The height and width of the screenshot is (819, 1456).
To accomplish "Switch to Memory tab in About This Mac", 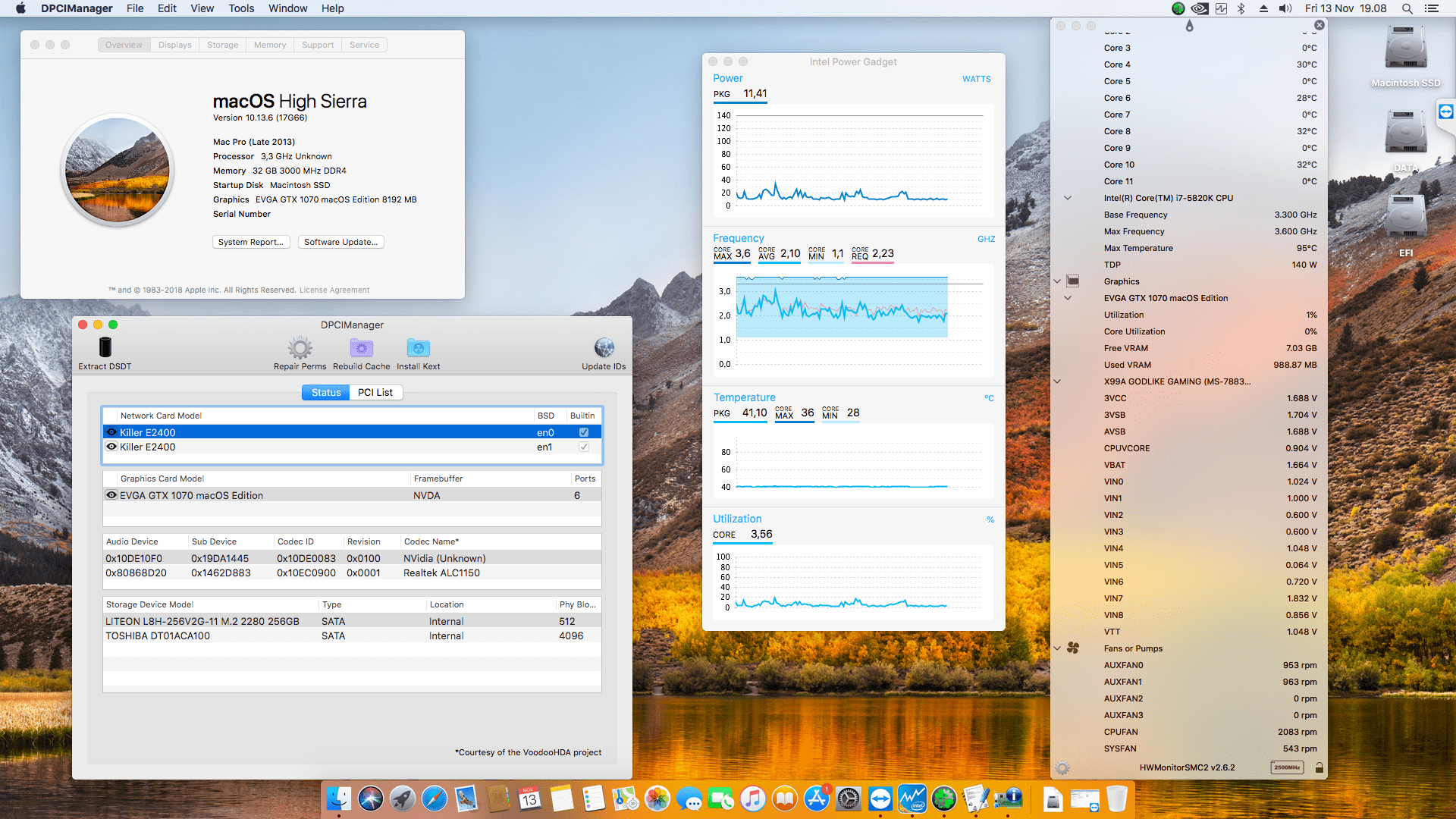I will tap(270, 45).
